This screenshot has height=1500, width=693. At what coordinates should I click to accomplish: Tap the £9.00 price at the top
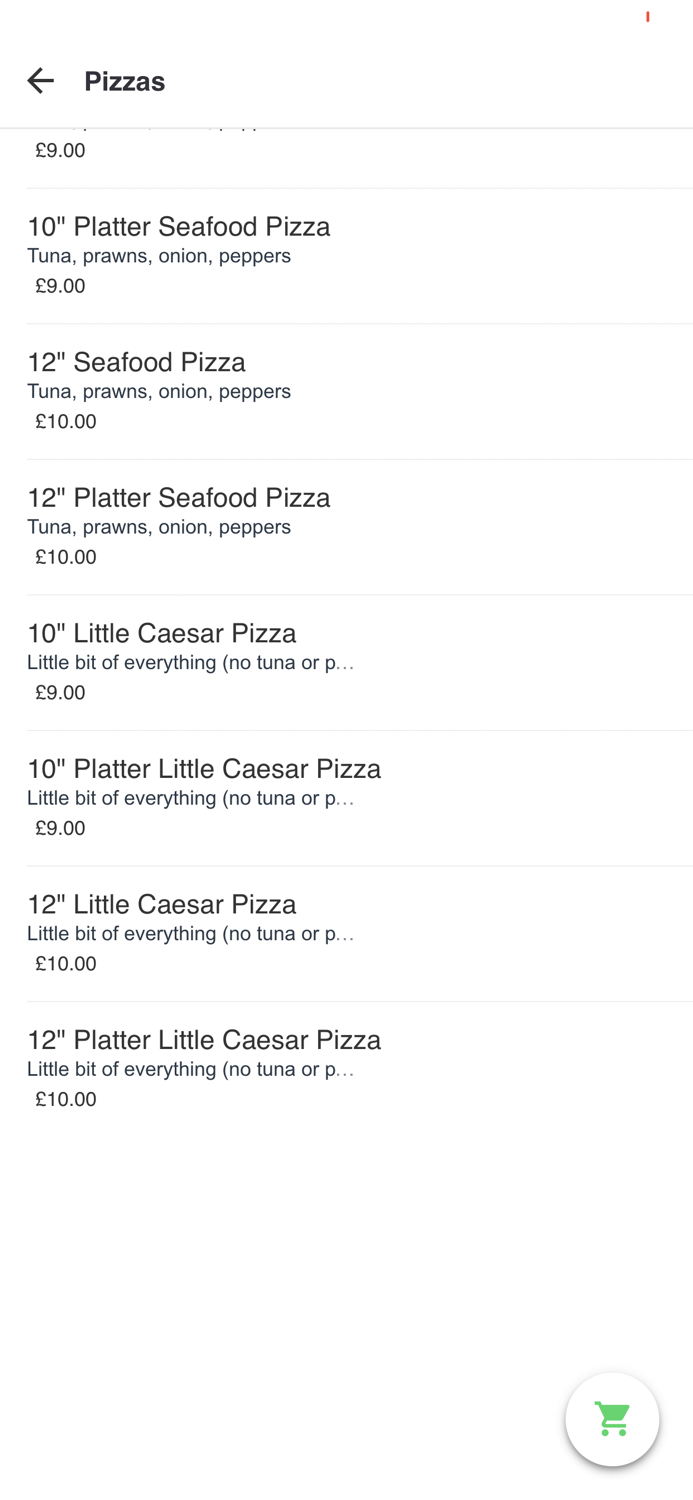click(x=56, y=150)
